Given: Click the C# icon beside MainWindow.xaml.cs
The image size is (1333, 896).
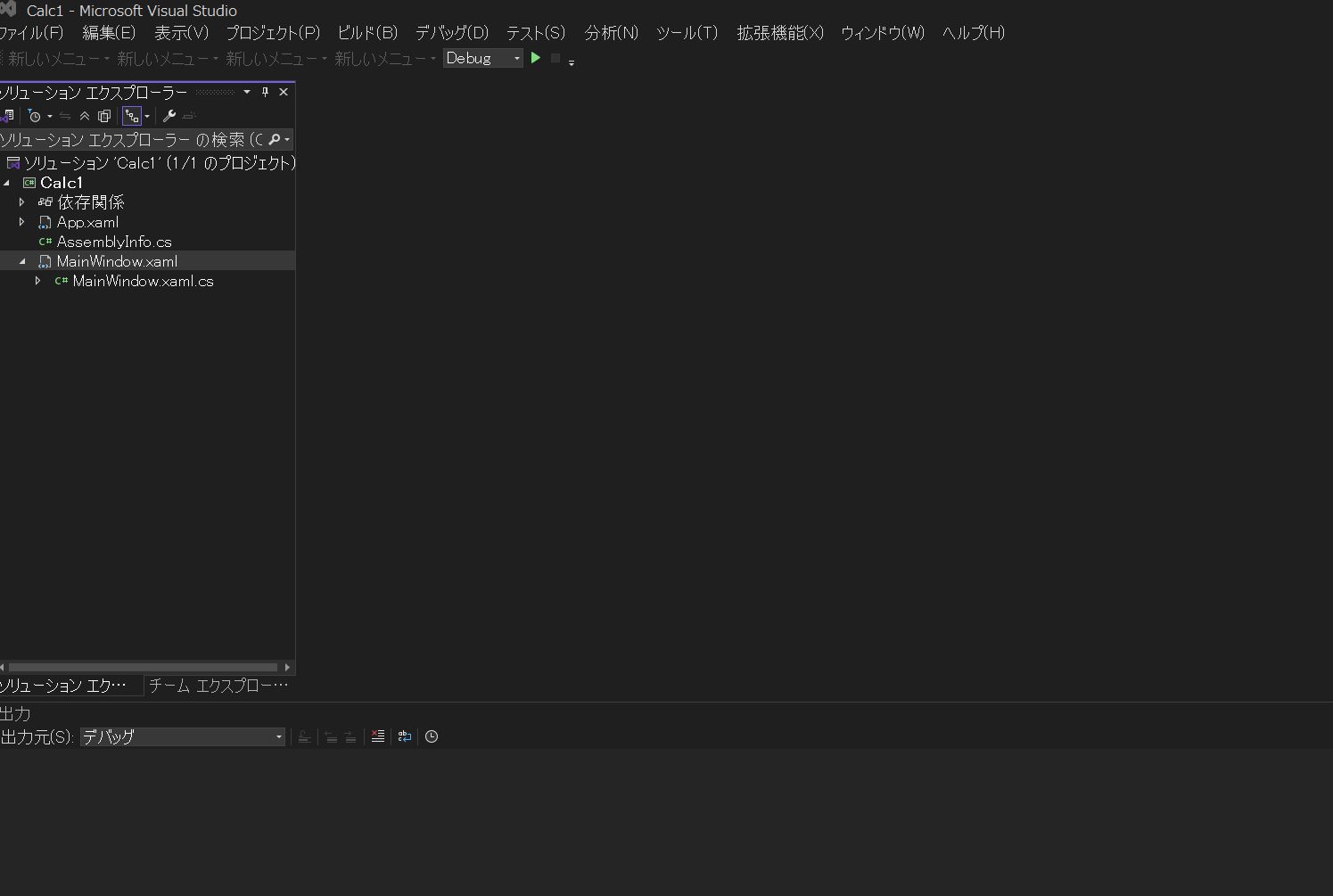Looking at the screenshot, I should click(x=62, y=281).
